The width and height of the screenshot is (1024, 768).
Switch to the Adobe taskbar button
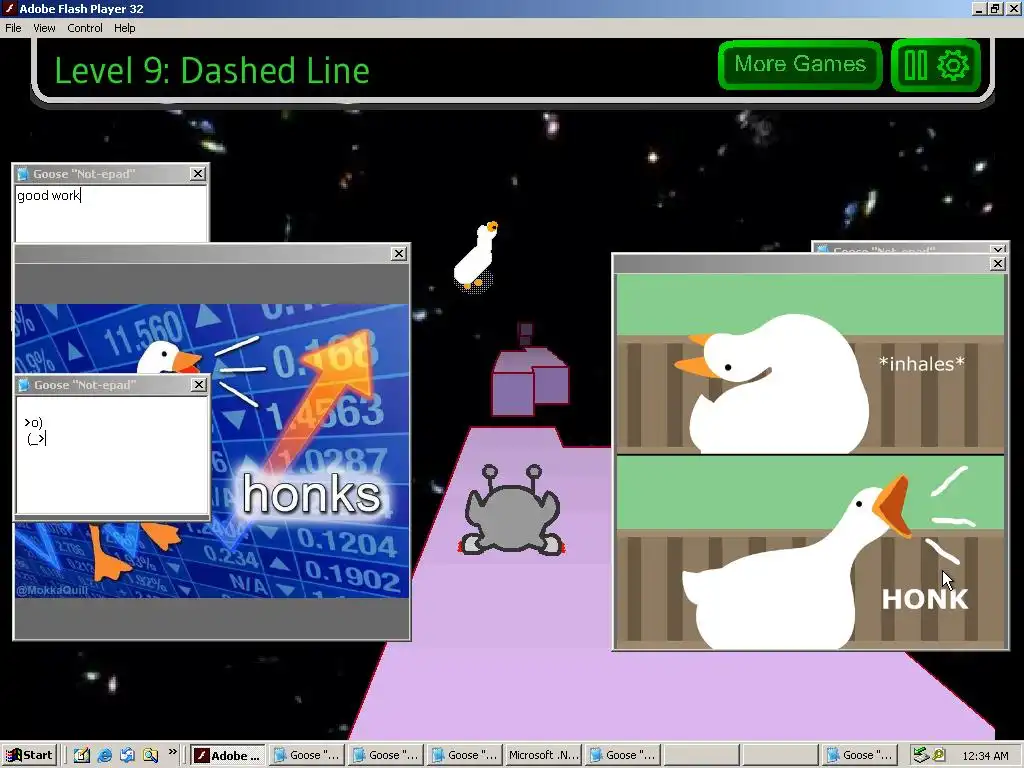(x=228, y=755)
